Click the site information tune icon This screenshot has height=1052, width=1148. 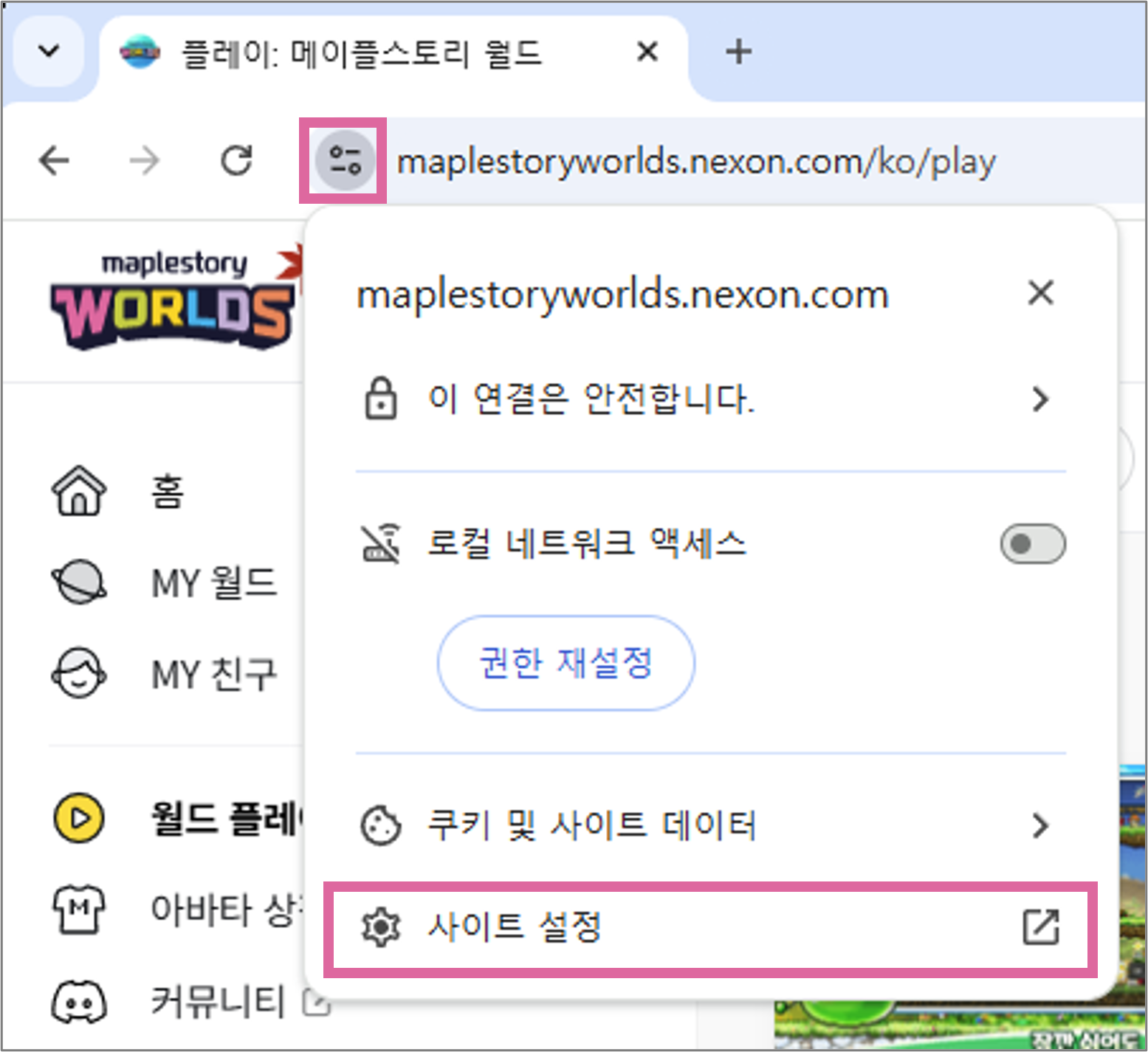[344, 160]
